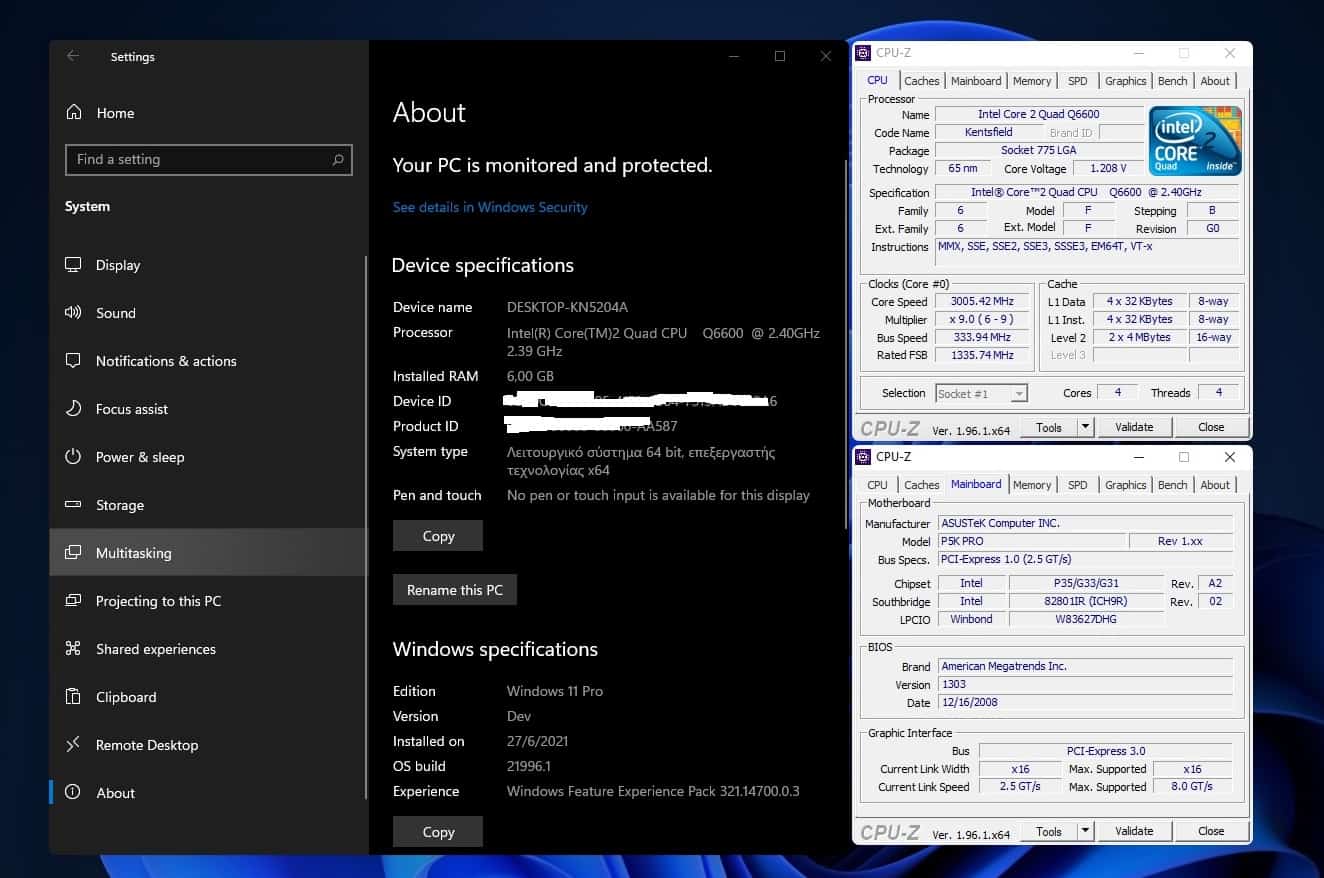
Task: Click the top CPU-Z window title icon
Action: tap(864, 53)
